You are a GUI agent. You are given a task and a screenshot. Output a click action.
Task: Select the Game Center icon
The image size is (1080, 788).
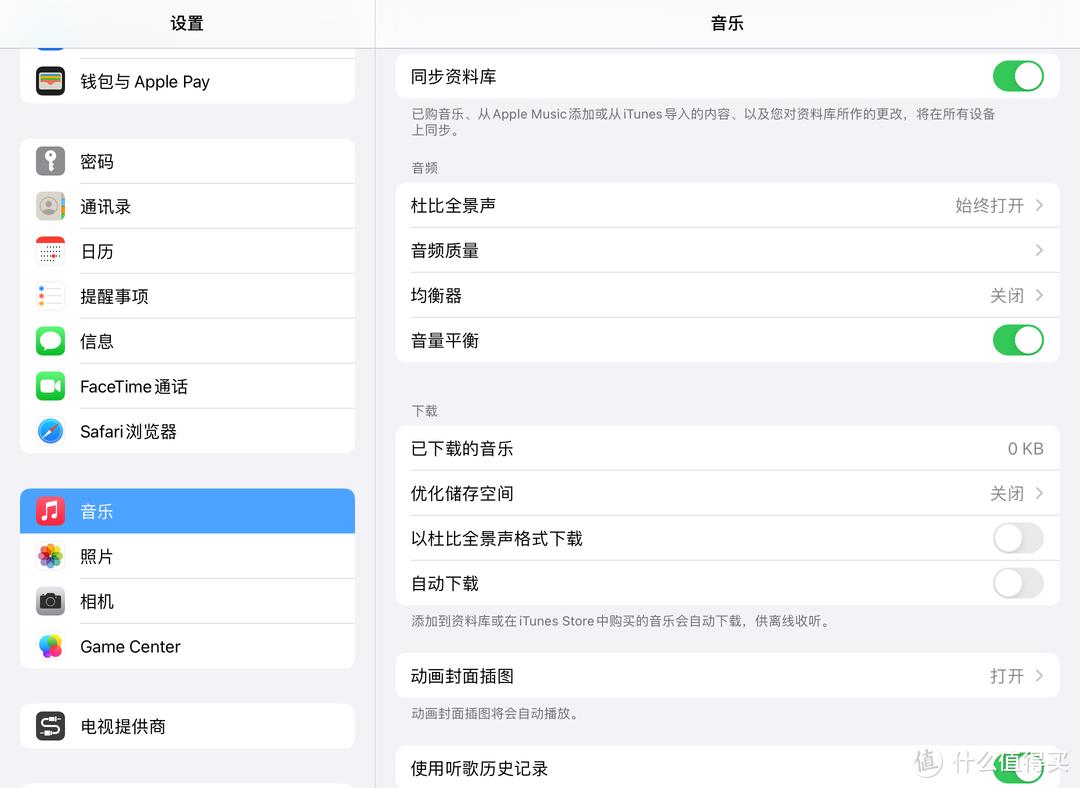(x=50, y=646)
